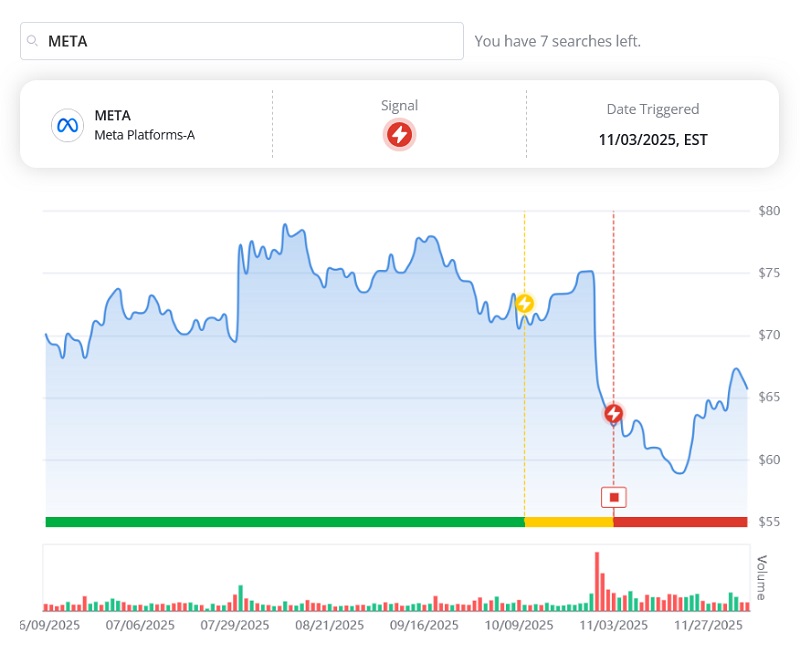Screen dimensions: 800x652
Task: Click the Meta Platforms logo icon
Action: coord(66,124)
